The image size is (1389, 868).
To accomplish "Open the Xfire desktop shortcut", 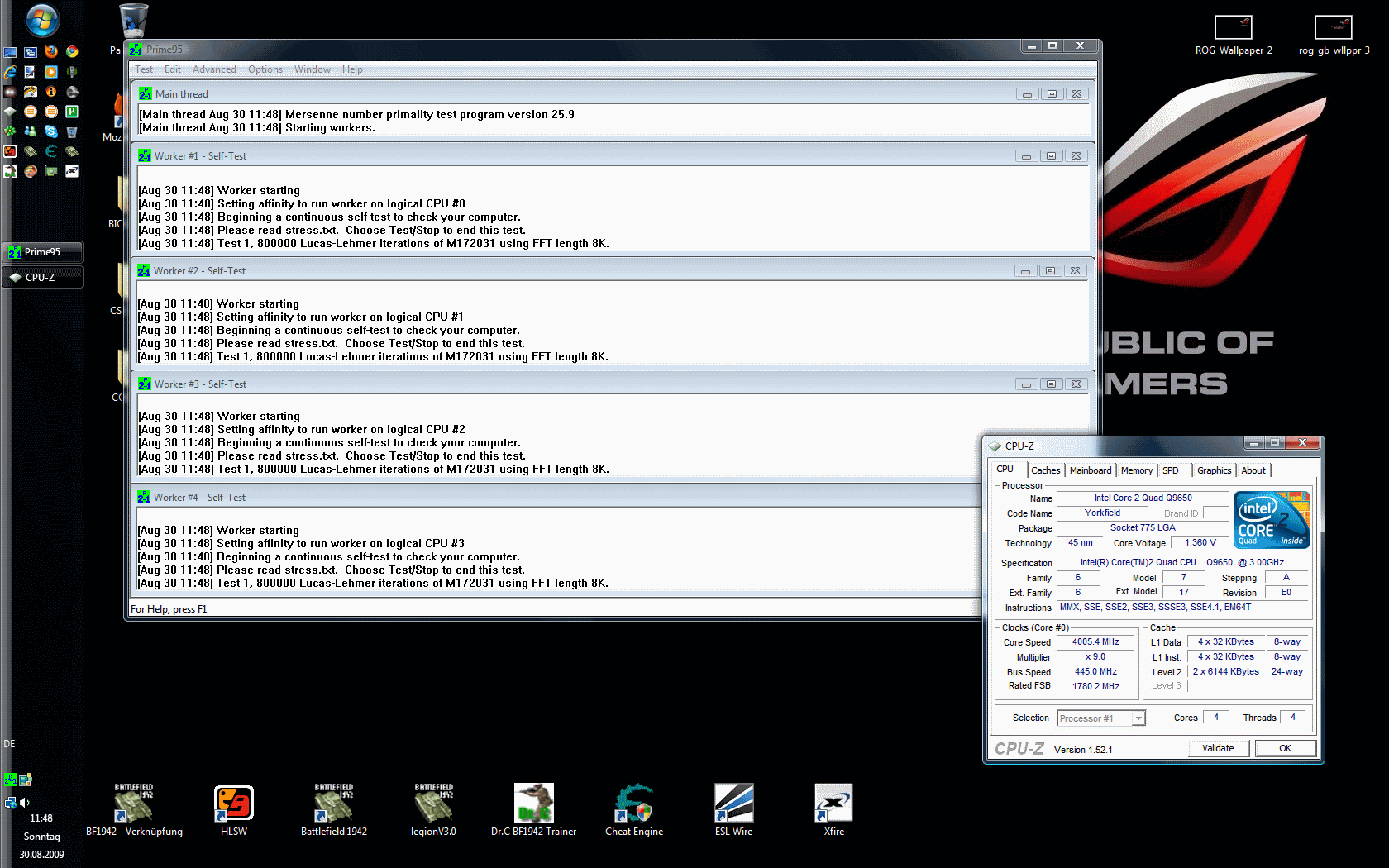I will coord(834,810).
